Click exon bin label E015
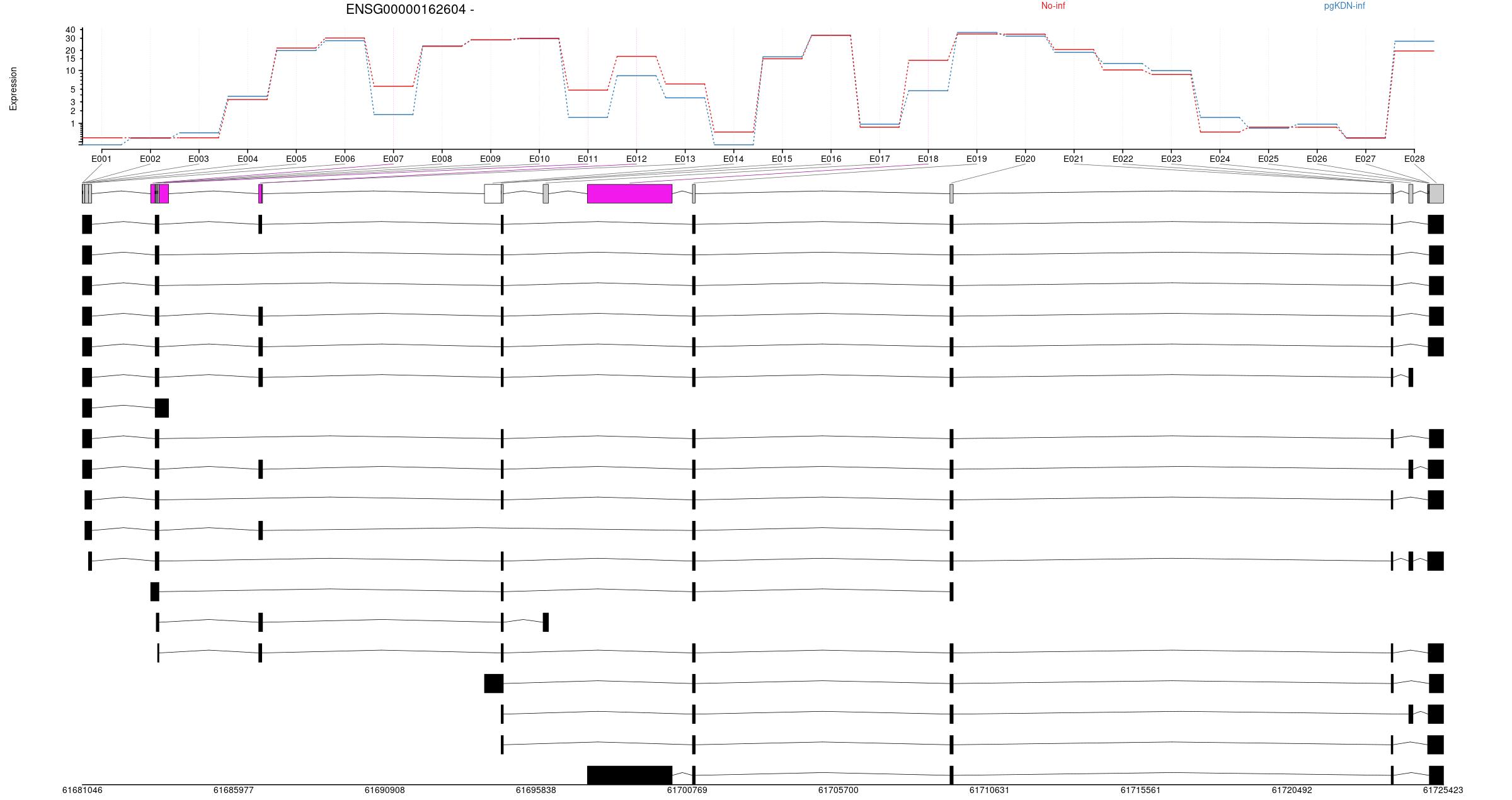This screenshot has width=1512, height=800. tap(782, 159)
